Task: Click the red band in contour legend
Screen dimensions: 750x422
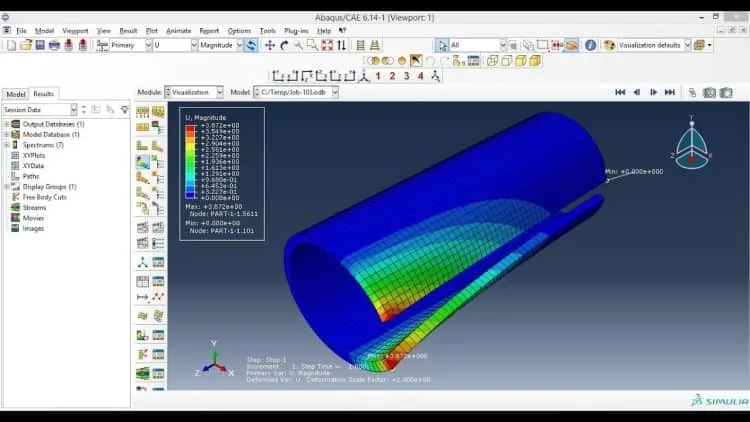Action: pos(190,128)
